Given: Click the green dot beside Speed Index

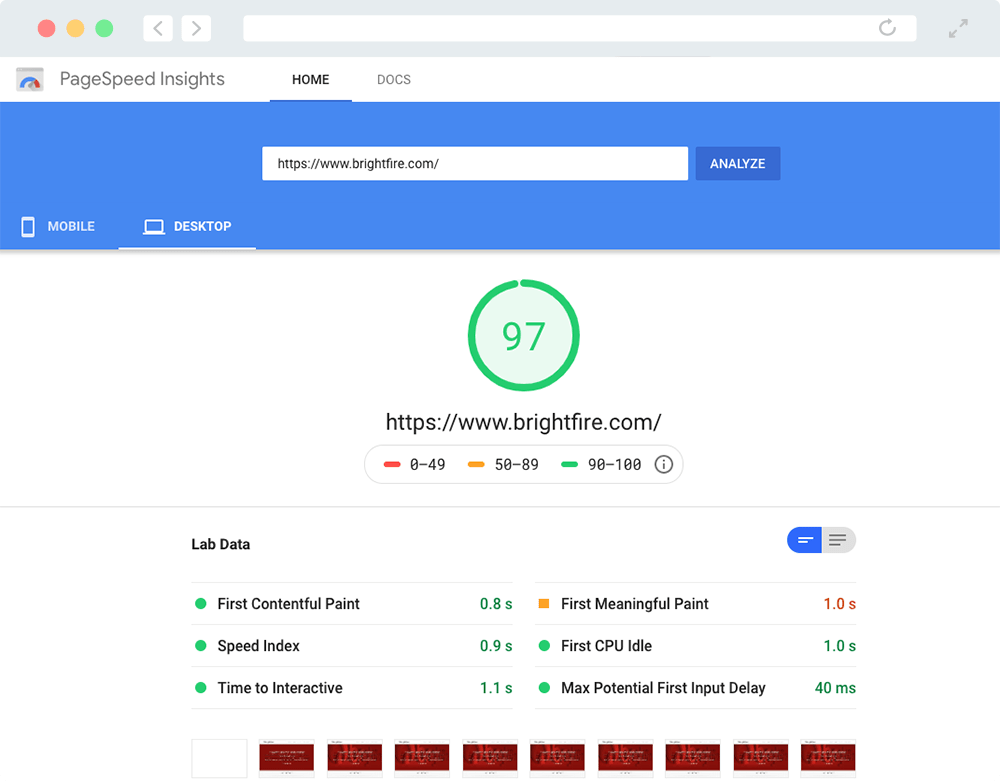Looking at the screenshot, I should 202,646.
